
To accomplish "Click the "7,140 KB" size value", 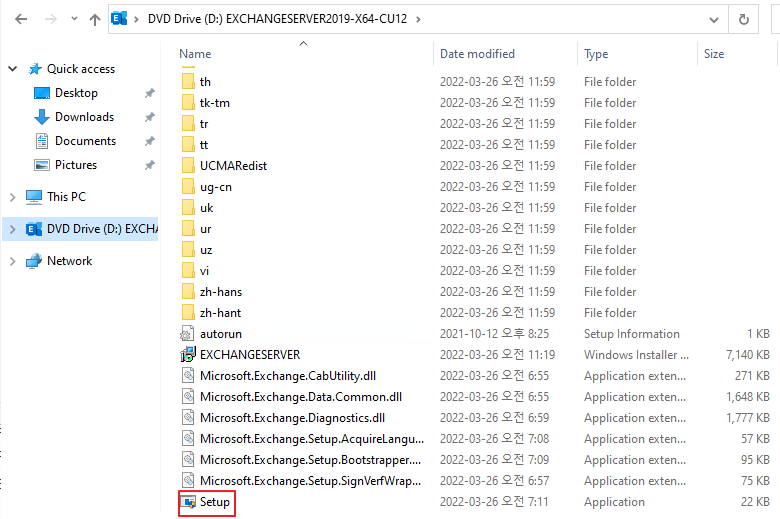I will (747, 355).
